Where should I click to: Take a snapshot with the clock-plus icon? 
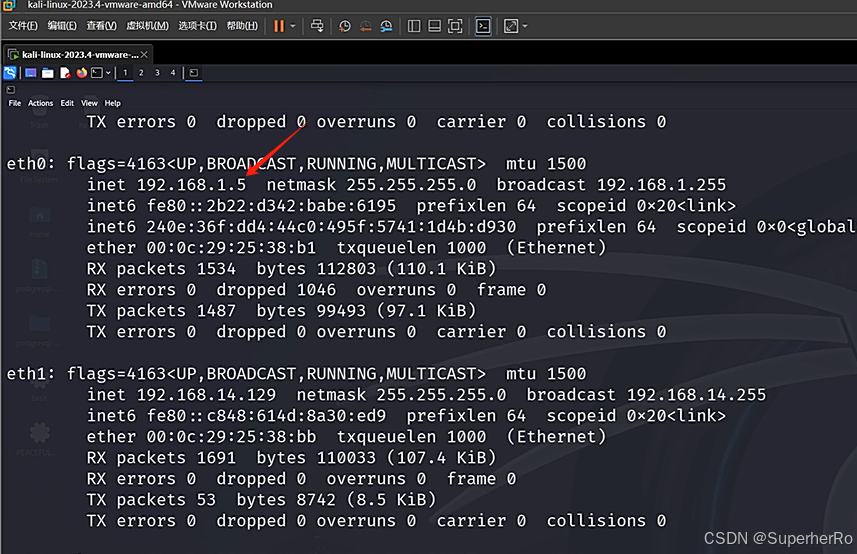345,26
